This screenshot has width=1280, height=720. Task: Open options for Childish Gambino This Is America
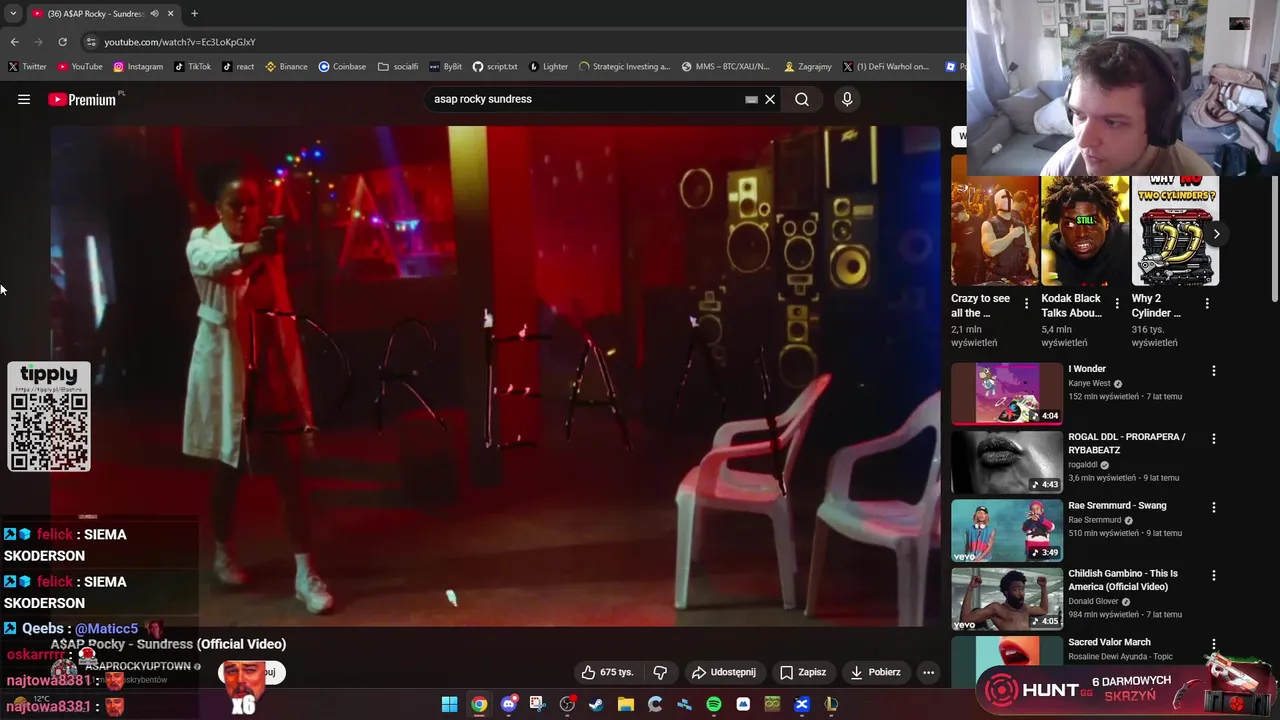pyautogui.click(x=1214, y=575)
